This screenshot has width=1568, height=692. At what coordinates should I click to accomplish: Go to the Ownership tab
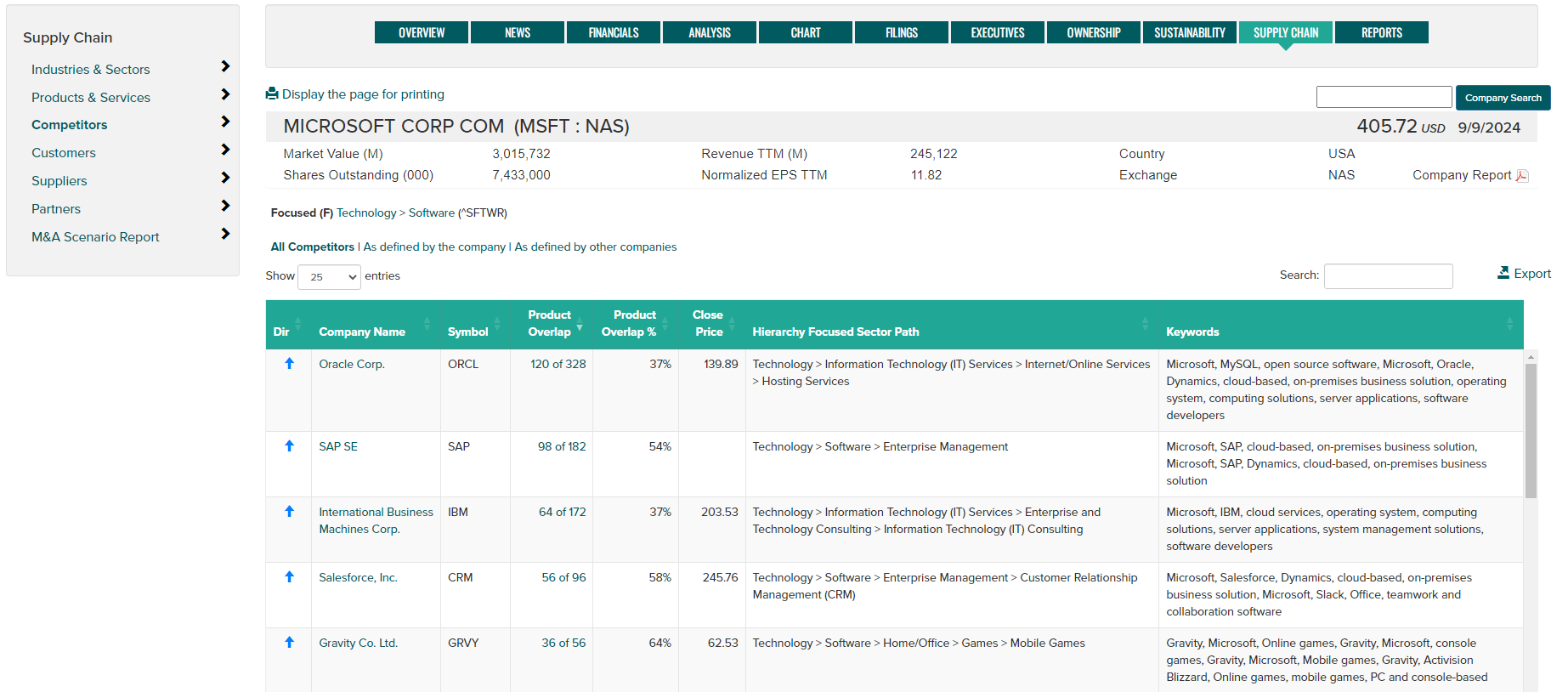click(1094, 32)
